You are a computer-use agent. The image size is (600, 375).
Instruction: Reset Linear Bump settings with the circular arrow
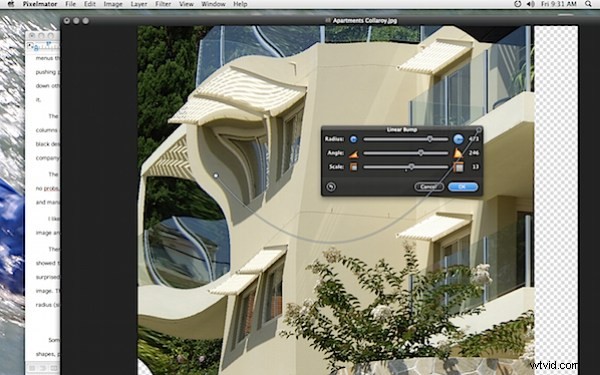[331, 187]
